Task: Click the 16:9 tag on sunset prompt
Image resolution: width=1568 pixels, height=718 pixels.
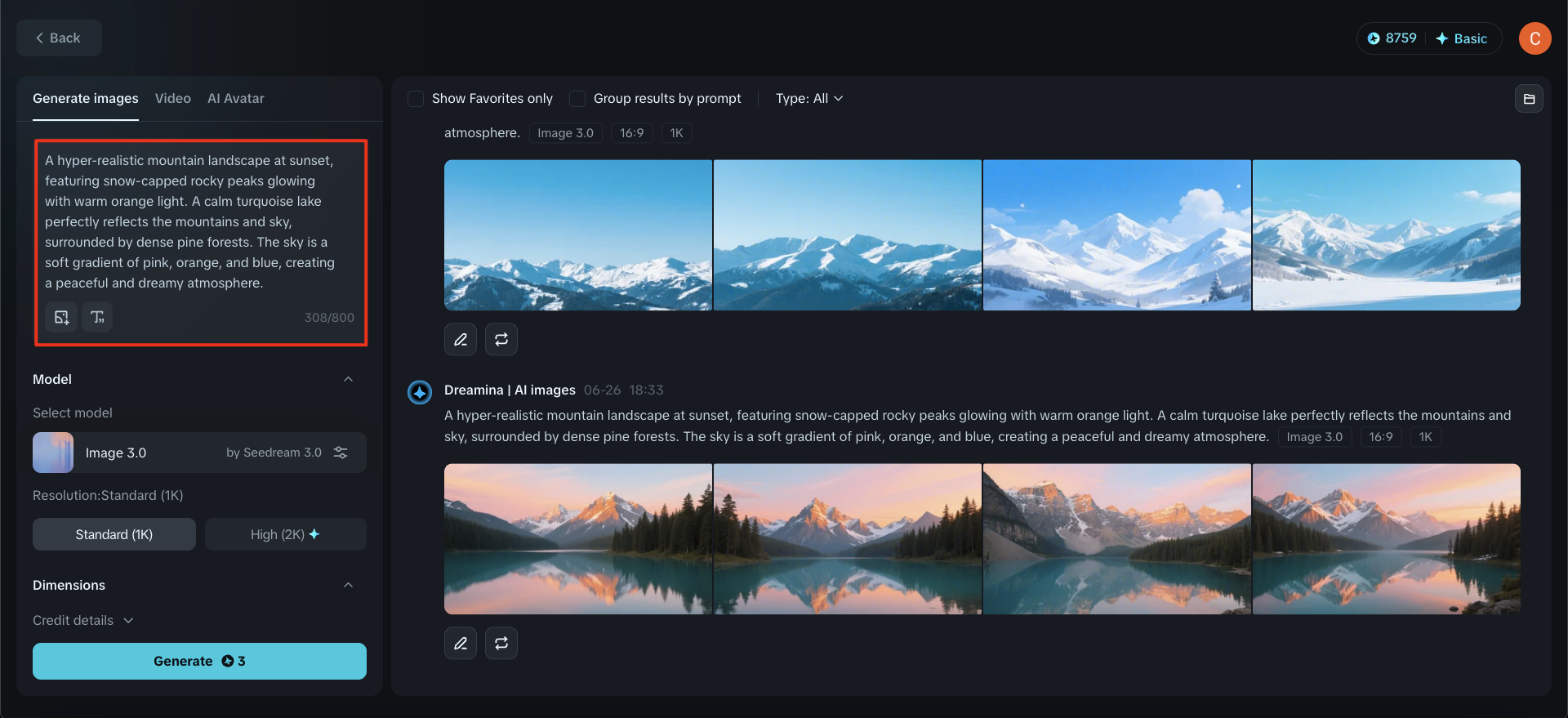Action: tap(1381, 437)
